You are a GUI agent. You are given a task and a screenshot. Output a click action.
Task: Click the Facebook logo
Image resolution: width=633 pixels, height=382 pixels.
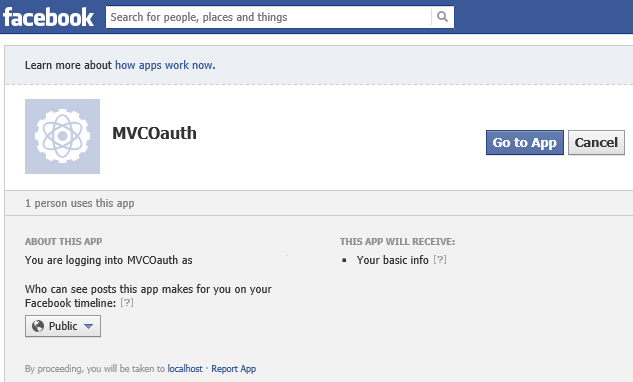pos(48,17)
